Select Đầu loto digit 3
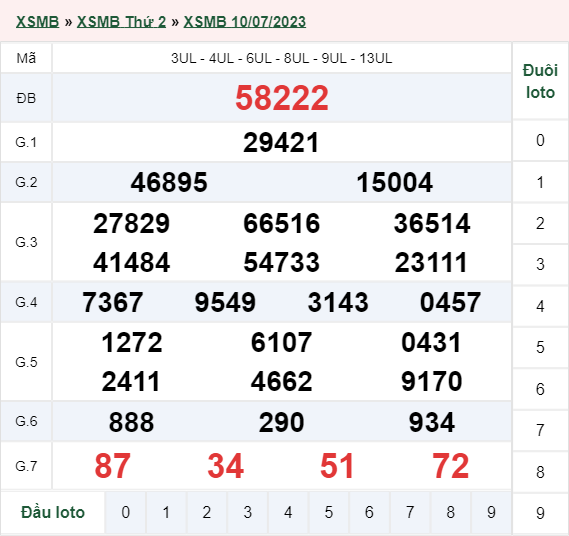The height and width of the screenshot is (536, 569). 247,512
